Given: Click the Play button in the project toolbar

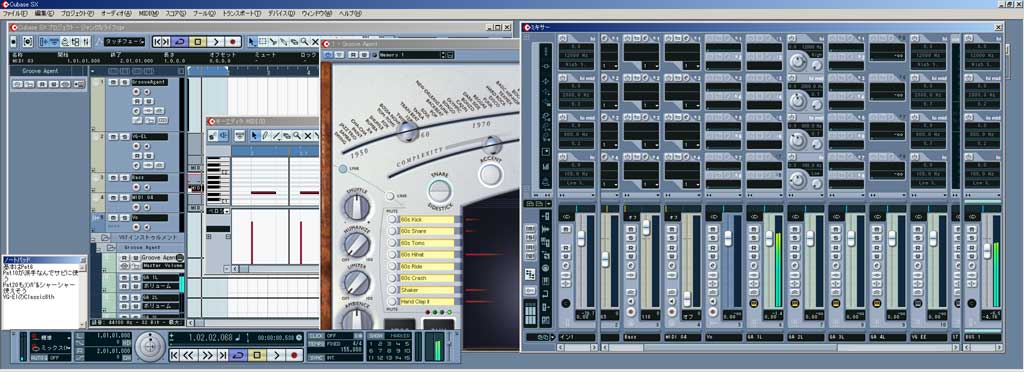Looking at the screenshot, I should click(x=217, y=42).
